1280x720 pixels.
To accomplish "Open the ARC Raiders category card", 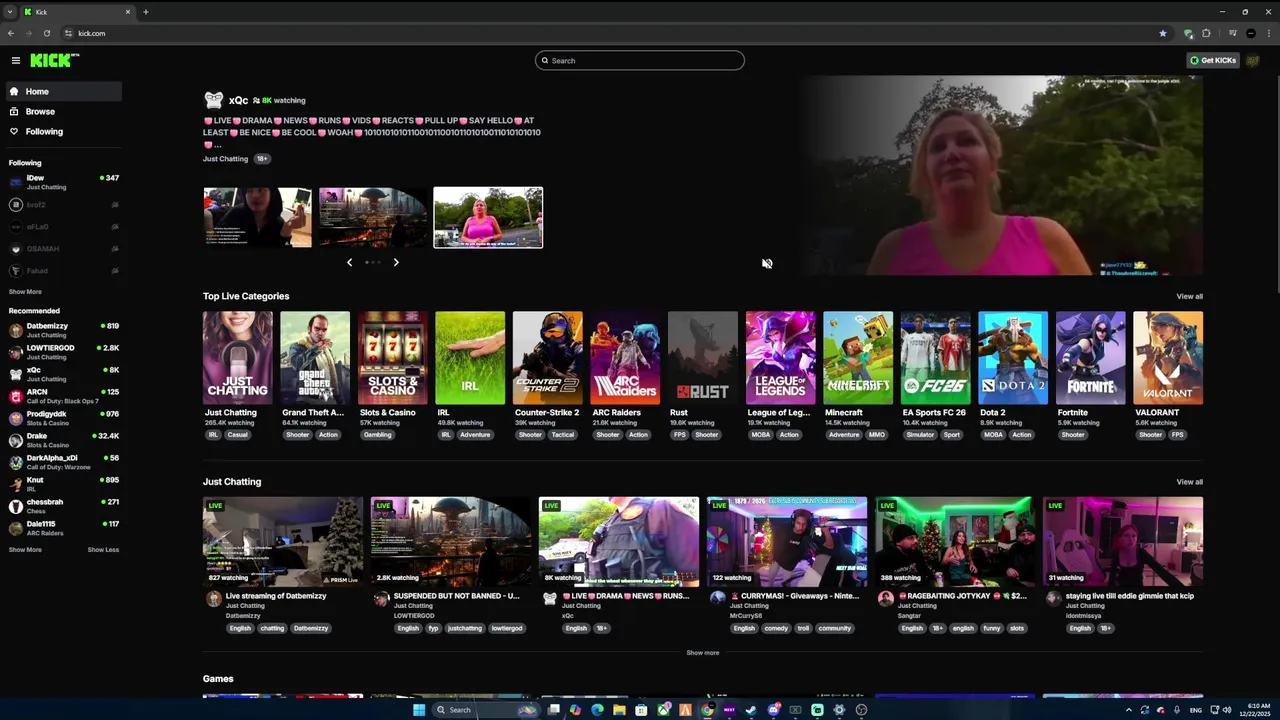I will [625, 358].
